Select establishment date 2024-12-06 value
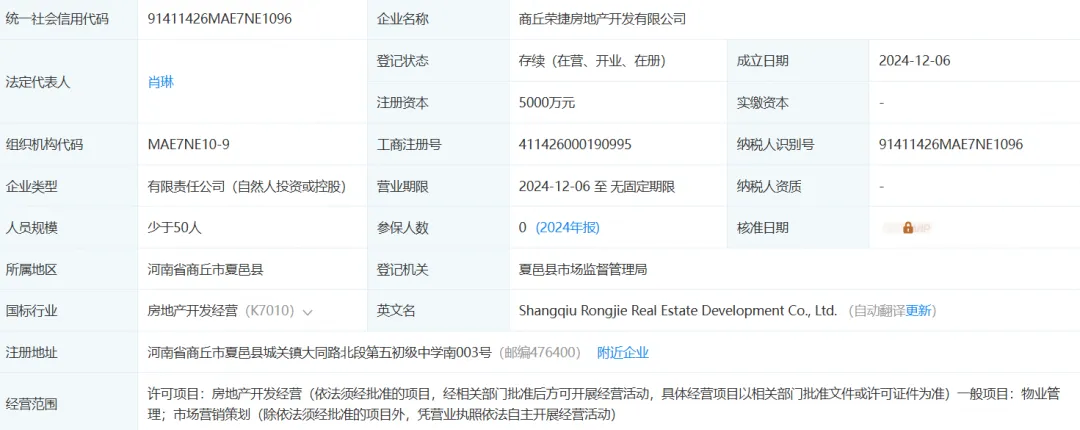 click(914, 61)
